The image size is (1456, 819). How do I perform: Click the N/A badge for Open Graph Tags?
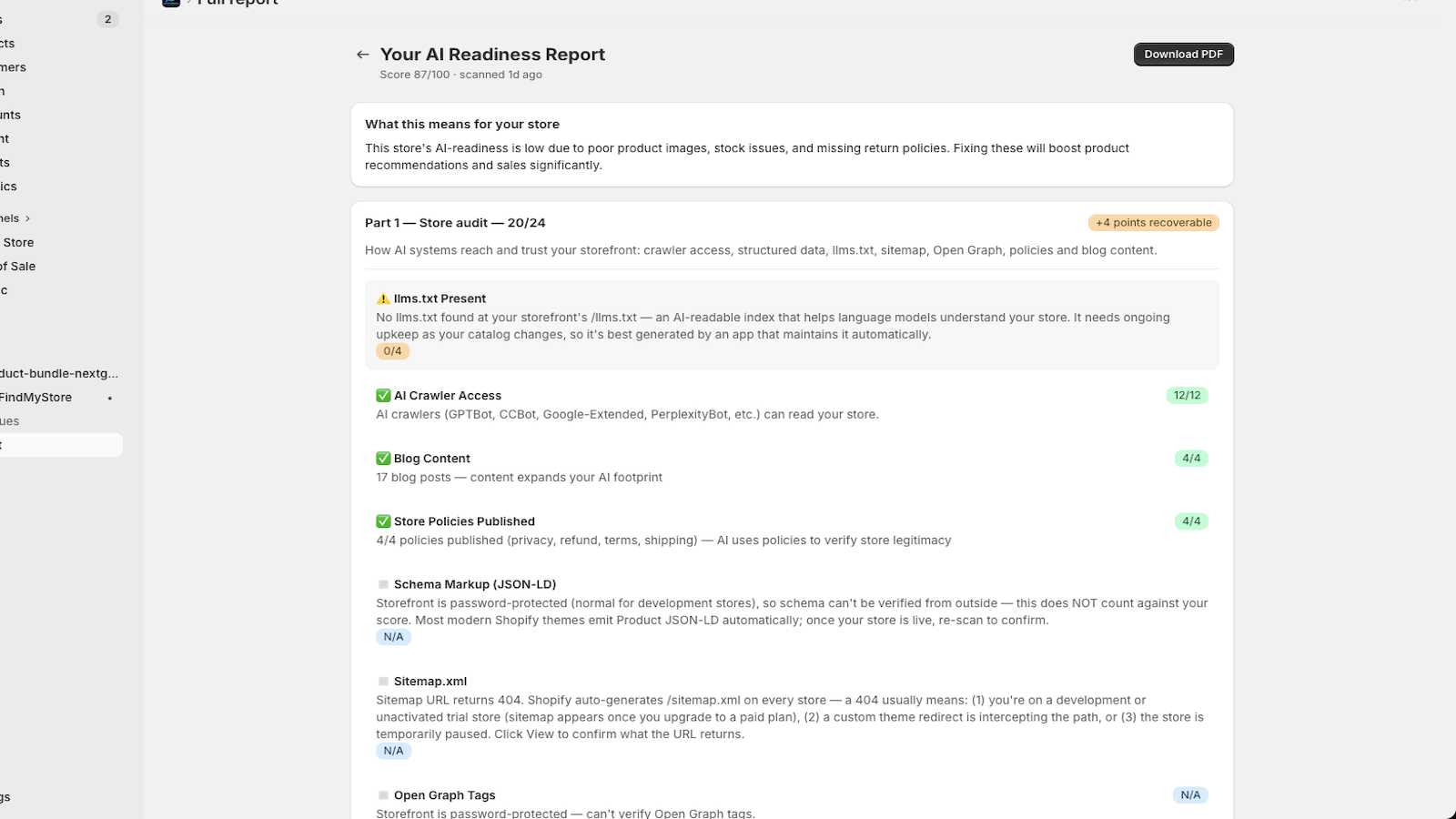tap(1190, 795)
